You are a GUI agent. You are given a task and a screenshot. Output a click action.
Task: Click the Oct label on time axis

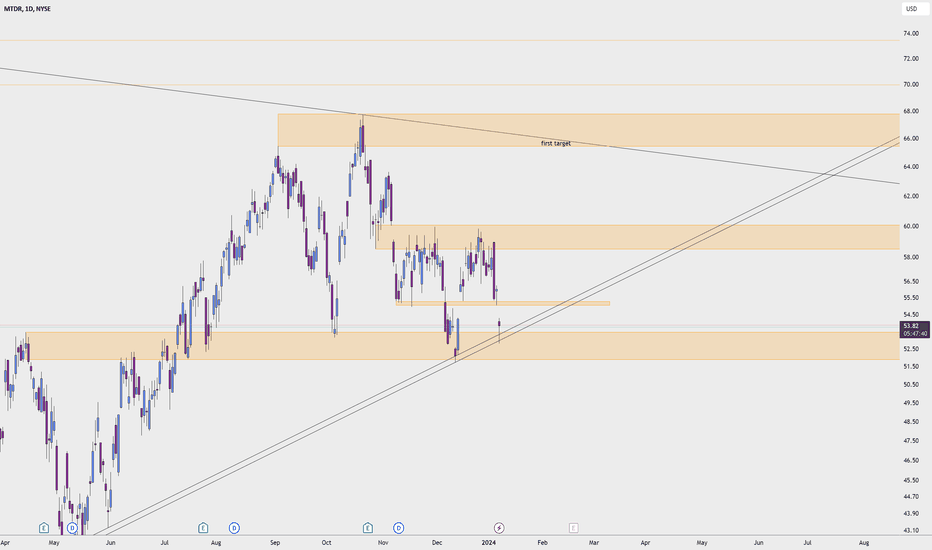pyautogui.click(x=326, y=543)
